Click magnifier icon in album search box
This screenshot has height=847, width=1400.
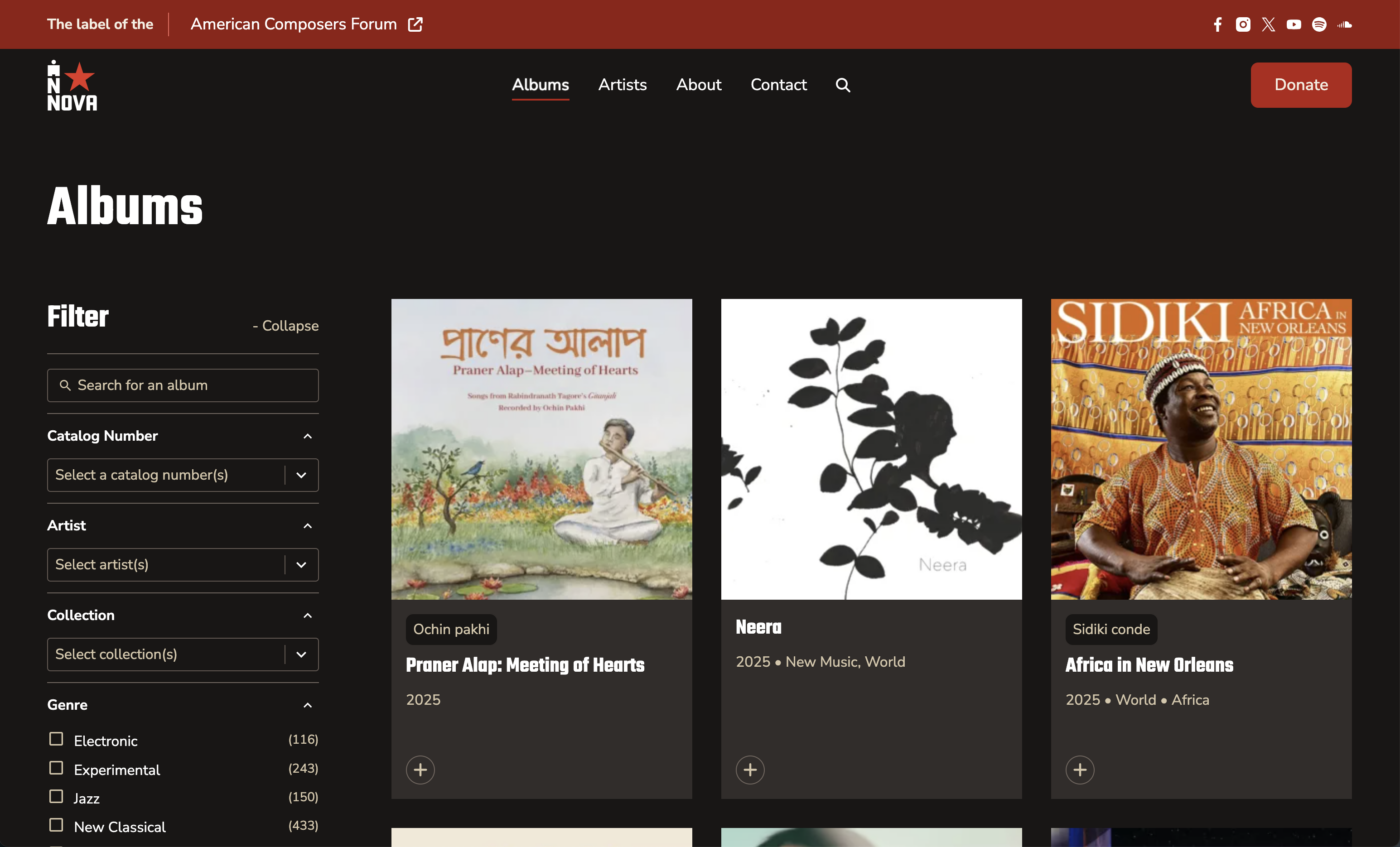(65, 385)
